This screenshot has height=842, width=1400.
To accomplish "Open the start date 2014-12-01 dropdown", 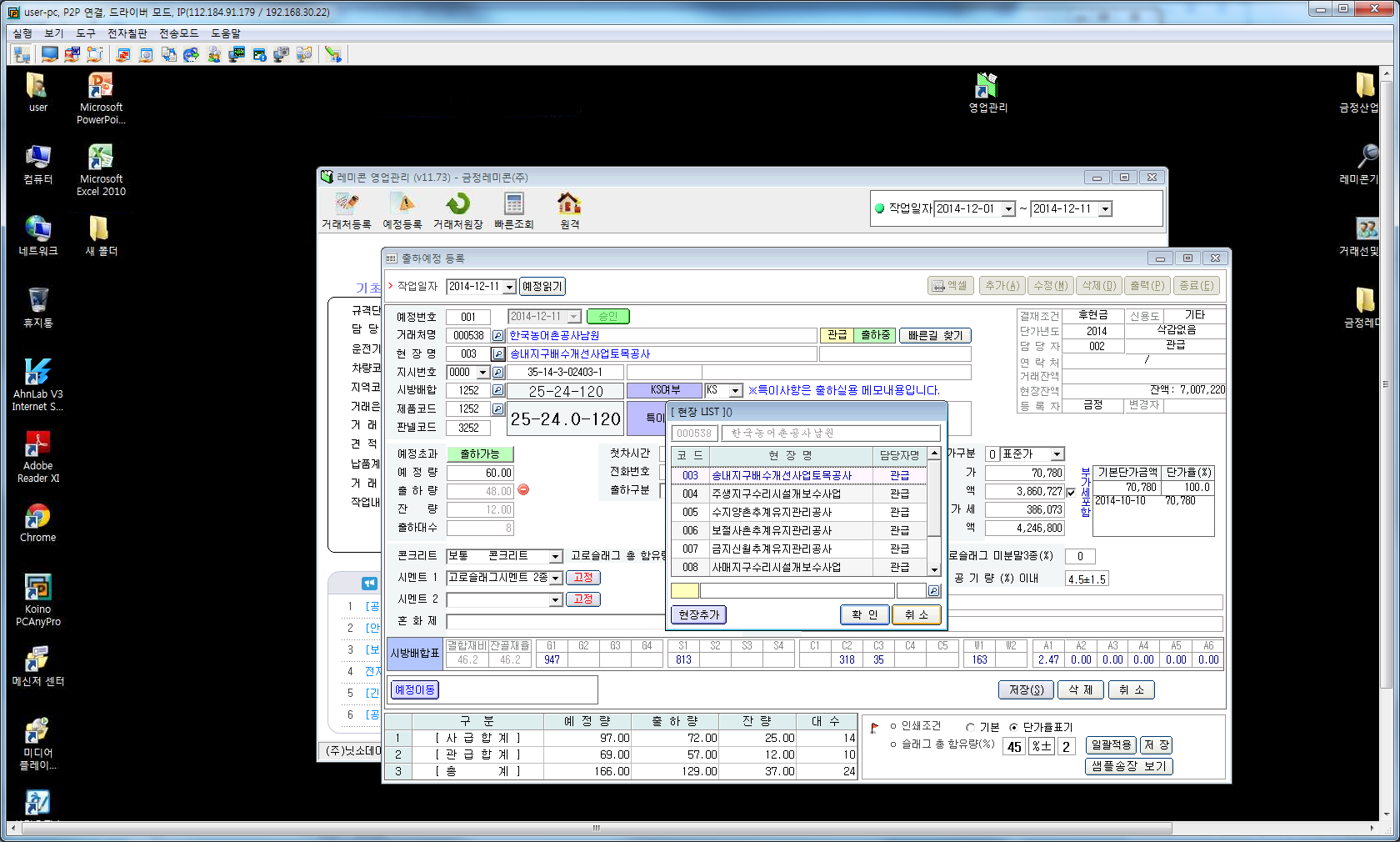I will 1008,209.
